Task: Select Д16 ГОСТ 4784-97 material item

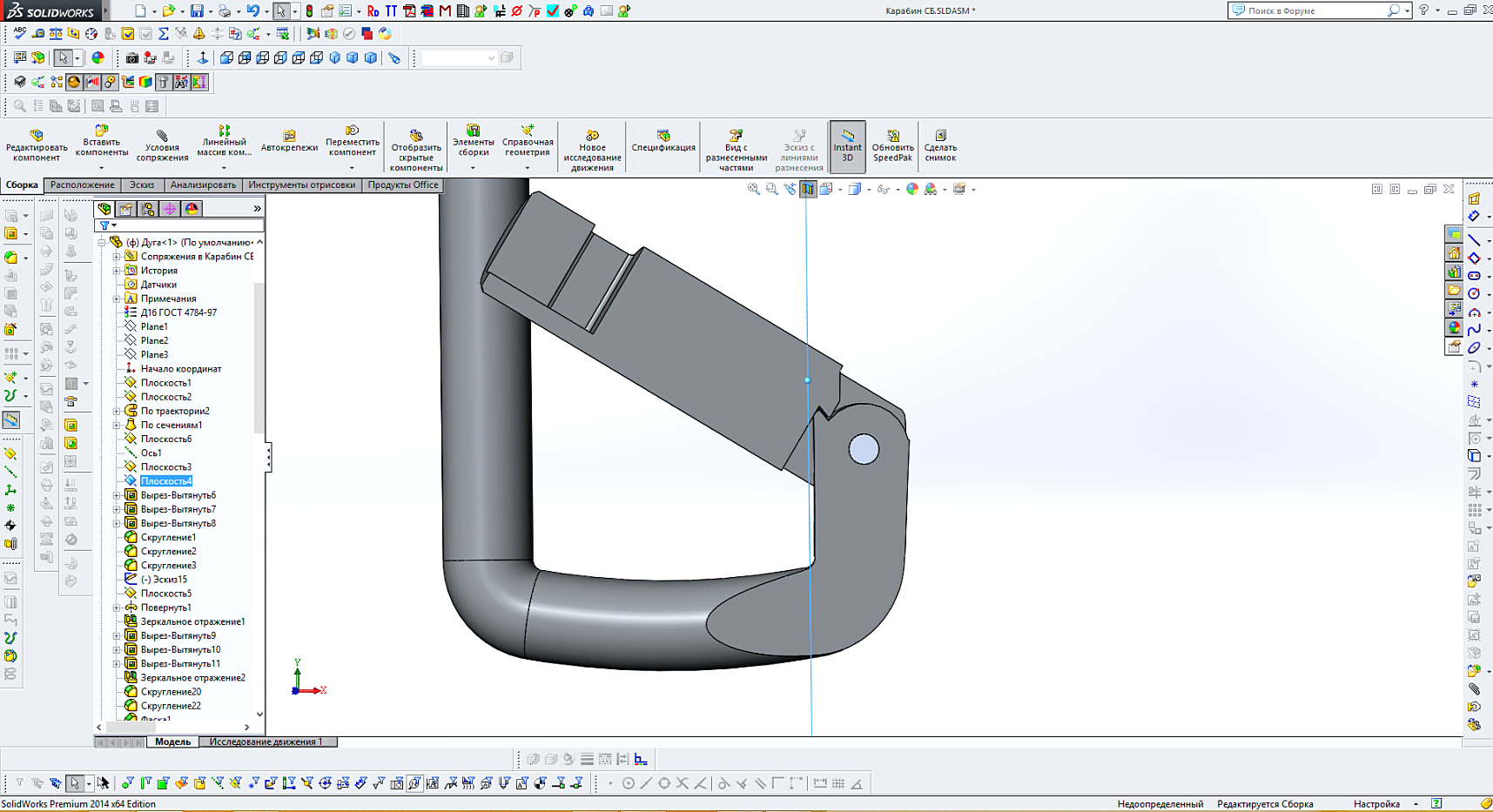Action: point(178,312)
